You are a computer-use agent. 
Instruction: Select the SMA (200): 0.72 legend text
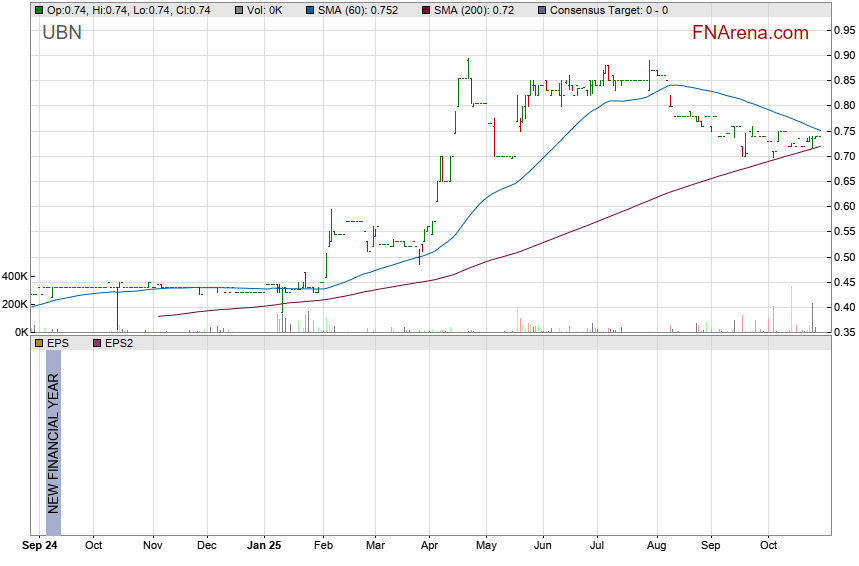coord(472,10)
